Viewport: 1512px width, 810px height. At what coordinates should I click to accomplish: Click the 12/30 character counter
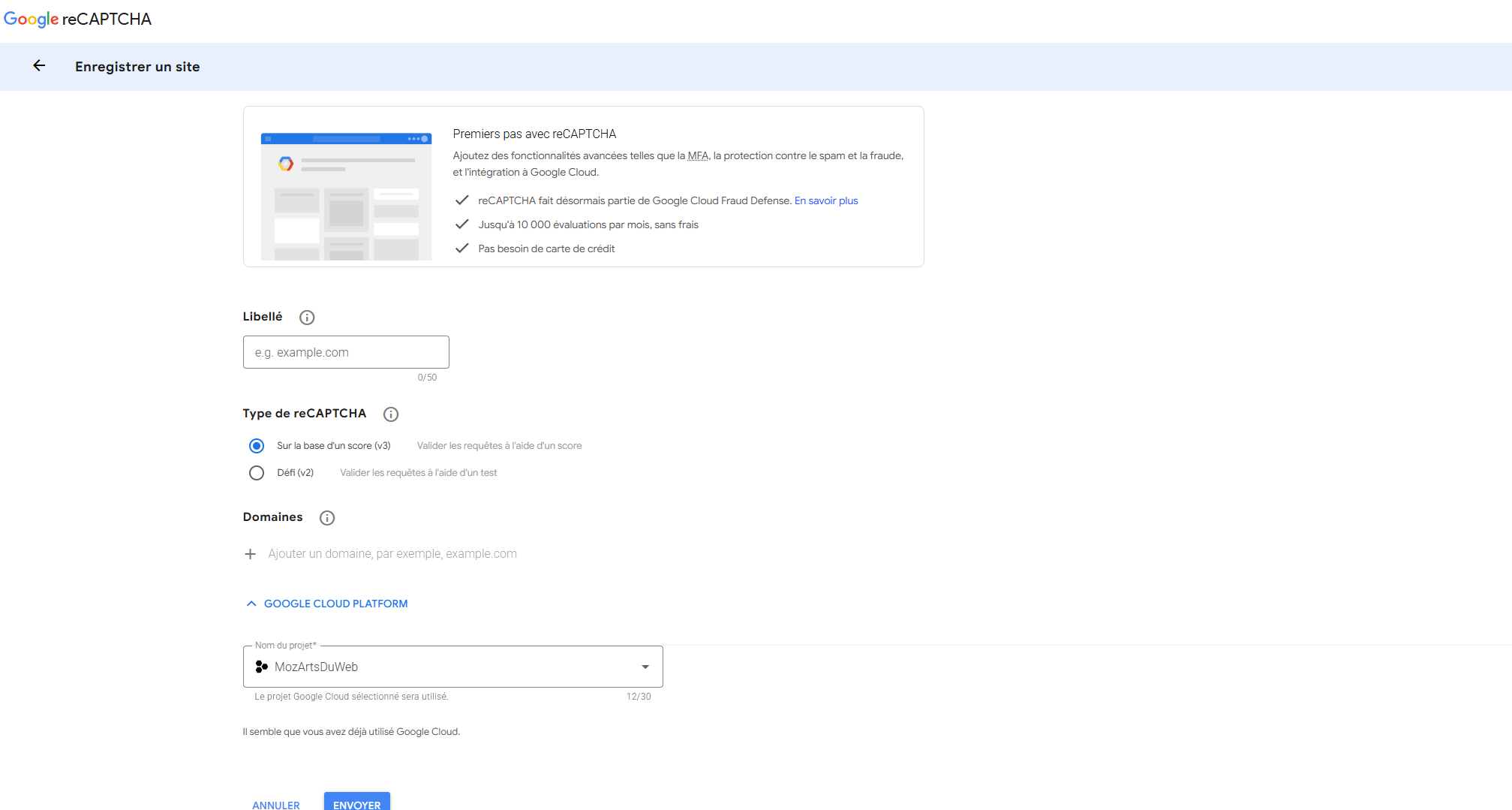pos(639,697)
